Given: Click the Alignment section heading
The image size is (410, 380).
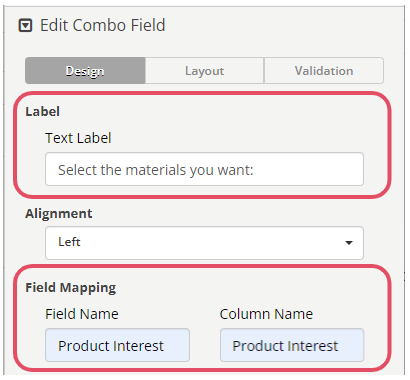Looking at the screenshot, I should [59, 213].
